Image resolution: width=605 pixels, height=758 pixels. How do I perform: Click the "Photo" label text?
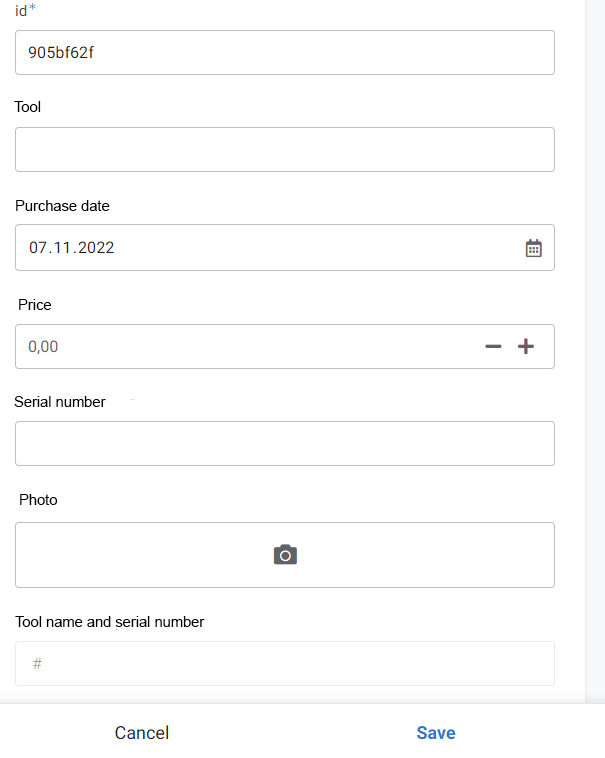coord(38,500)
